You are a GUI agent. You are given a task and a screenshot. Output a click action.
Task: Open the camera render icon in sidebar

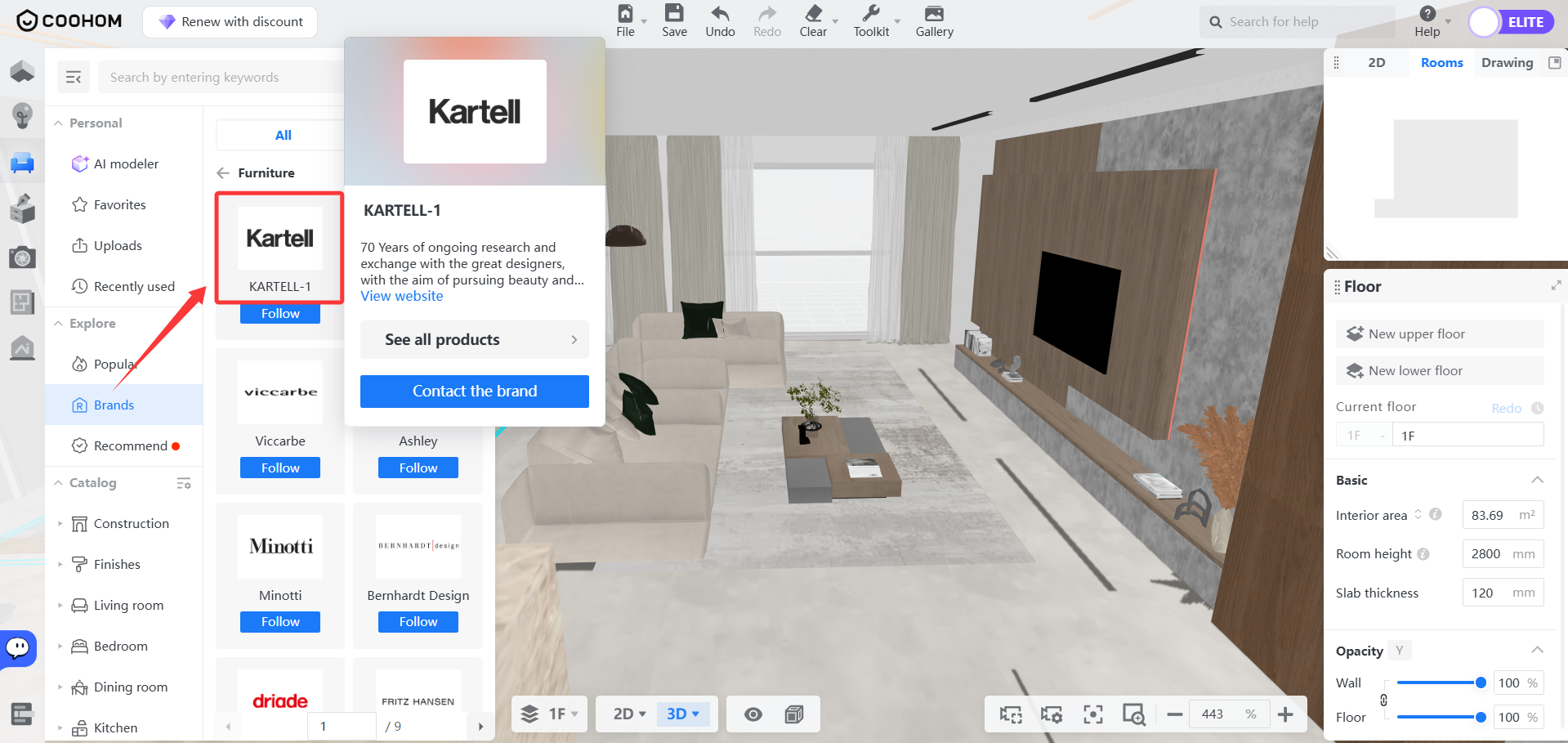pyautogui.click(x=22, y=257)
